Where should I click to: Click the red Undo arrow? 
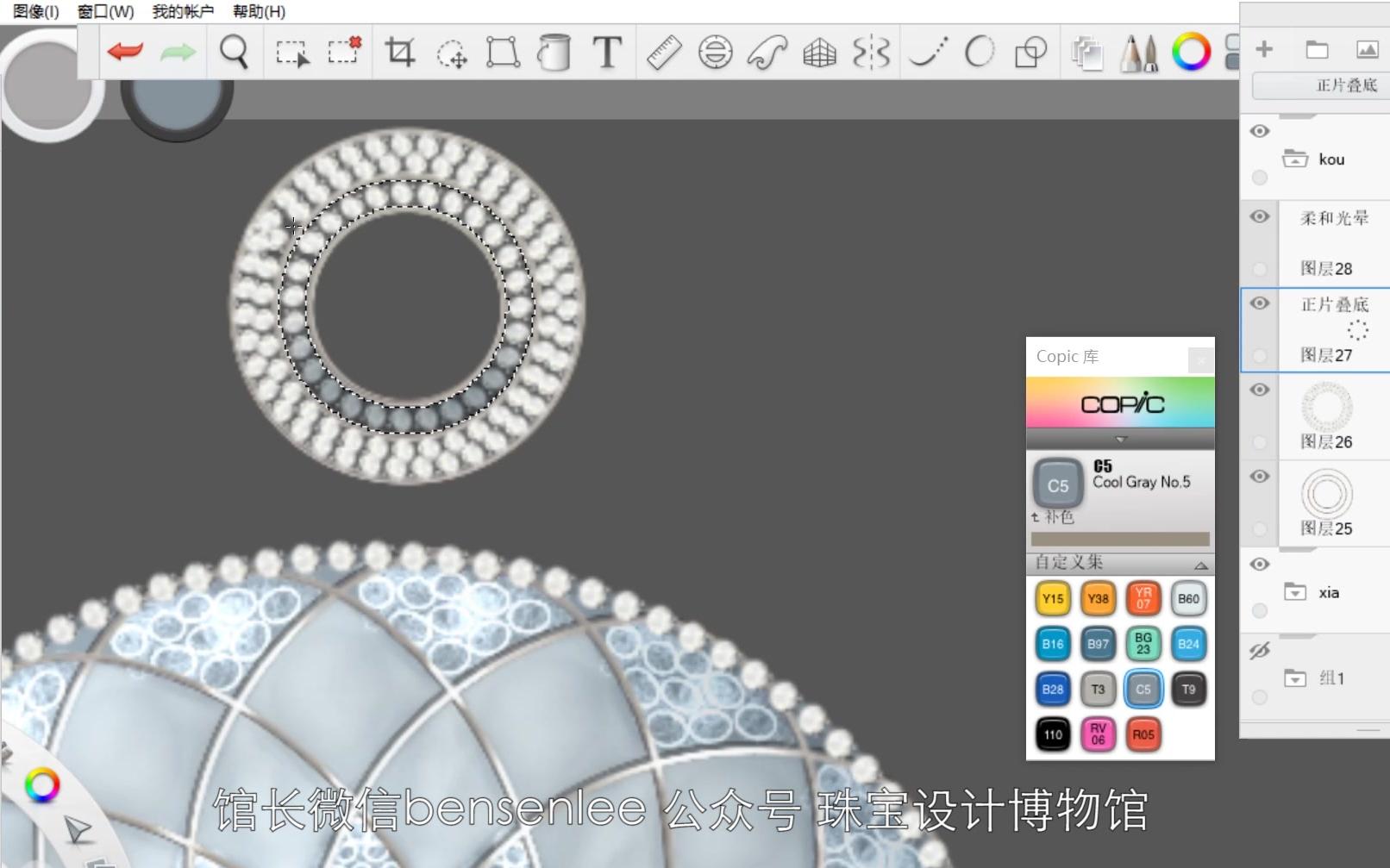(126, 52)
